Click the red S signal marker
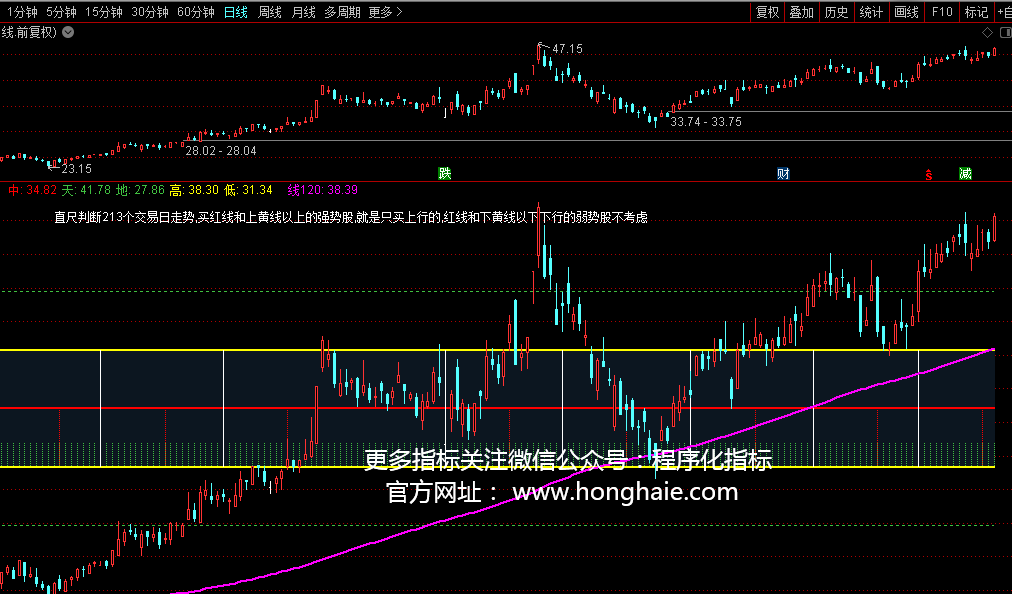This screenshot has height=594, width=1012. [929, 175]
